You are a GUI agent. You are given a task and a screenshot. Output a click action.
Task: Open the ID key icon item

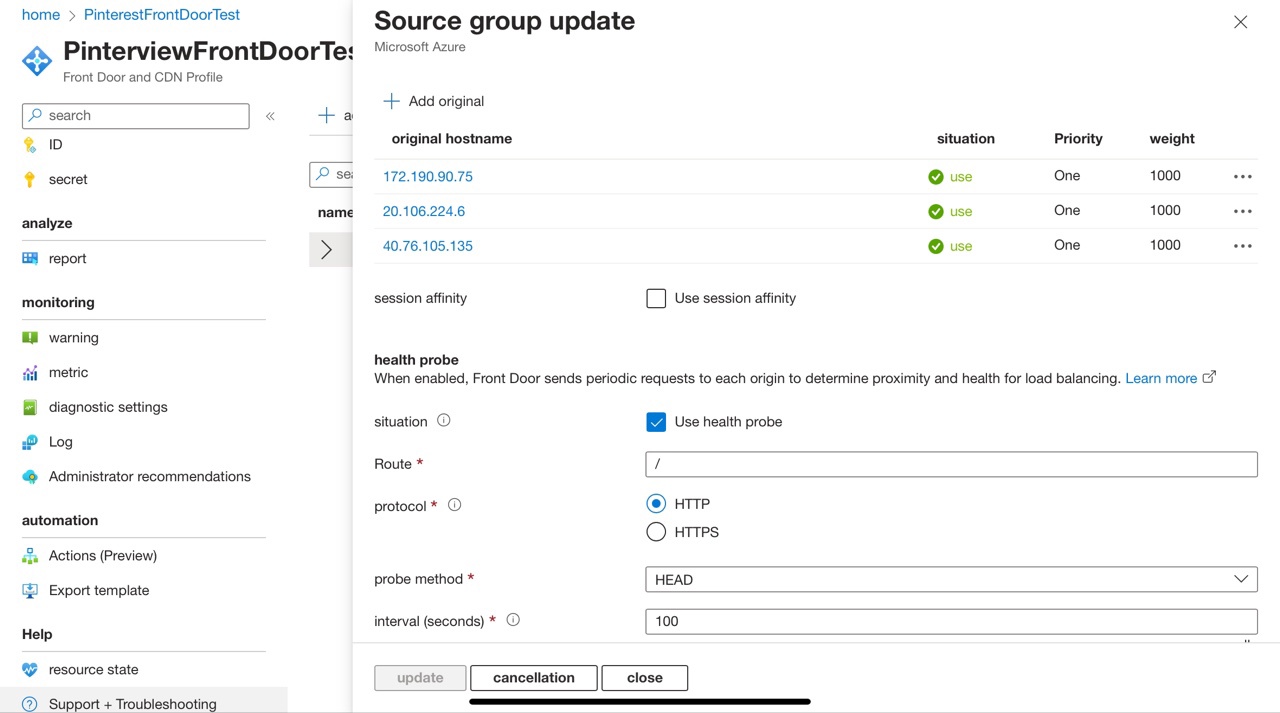pos(30,145)
